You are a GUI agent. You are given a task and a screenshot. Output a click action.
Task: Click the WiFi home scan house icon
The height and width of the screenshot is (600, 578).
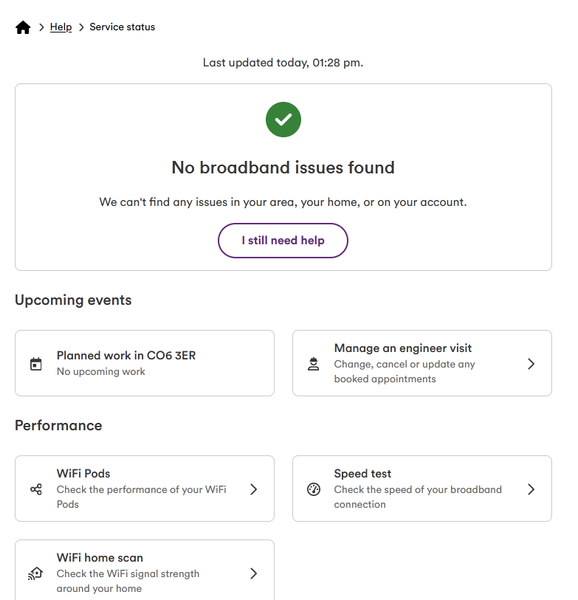pyautogui.click(x=36, y=573)
